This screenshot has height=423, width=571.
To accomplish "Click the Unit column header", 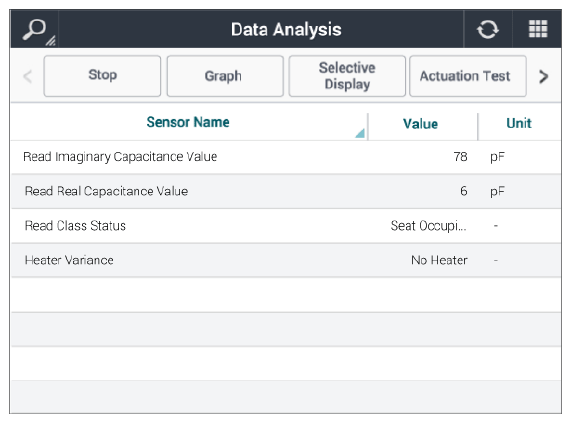I will point(519,123).
